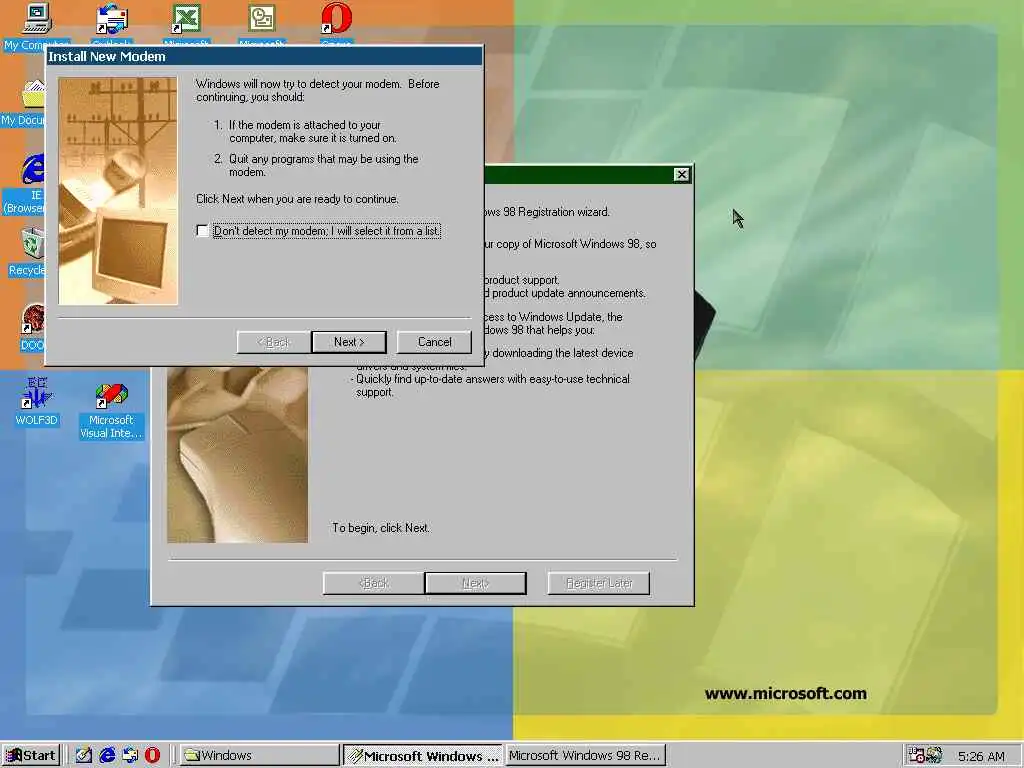Launch the Microsoft Excel desktop shortcut
1024x768 pixels.
click(x=186, y=18)
